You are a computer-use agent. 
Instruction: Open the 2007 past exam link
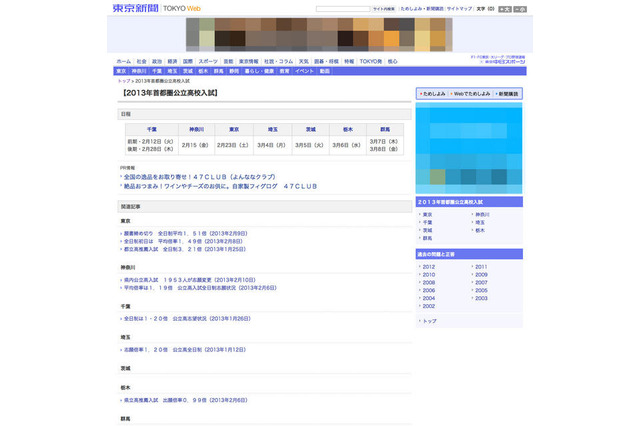coord(481,282)
